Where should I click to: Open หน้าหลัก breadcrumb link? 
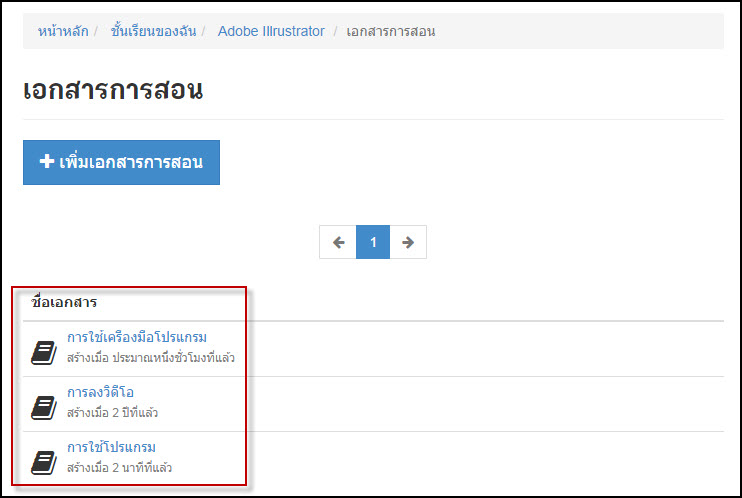click(x=63, y=31)
